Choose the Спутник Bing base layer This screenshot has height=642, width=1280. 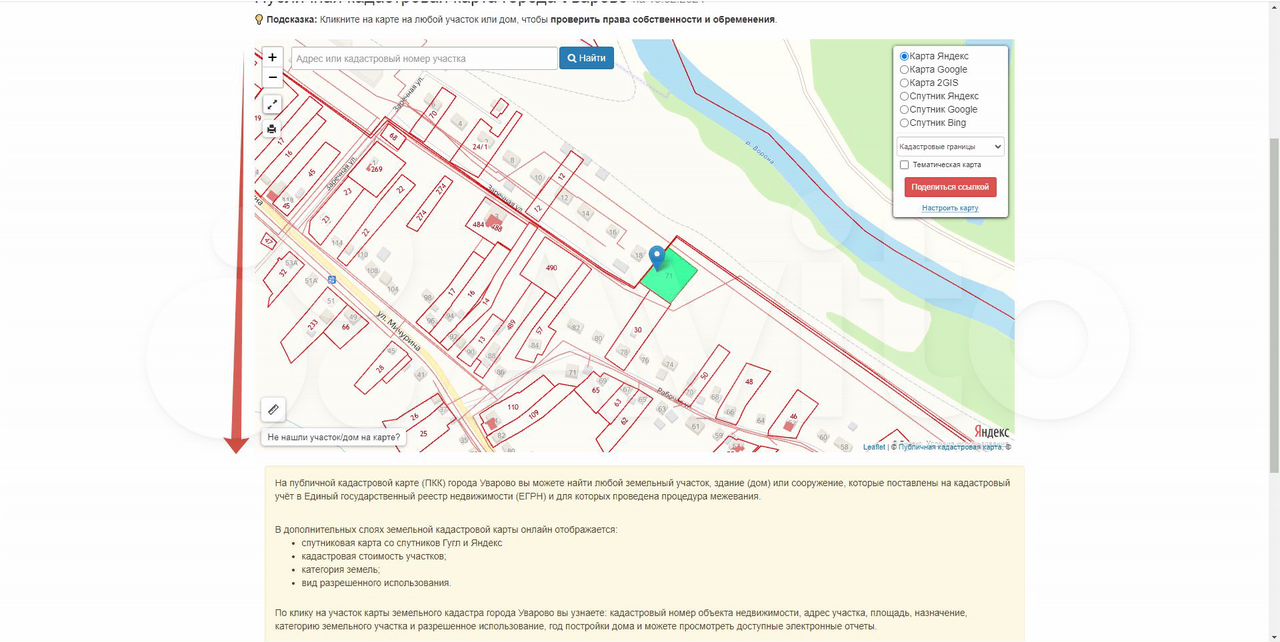point(905,123)
